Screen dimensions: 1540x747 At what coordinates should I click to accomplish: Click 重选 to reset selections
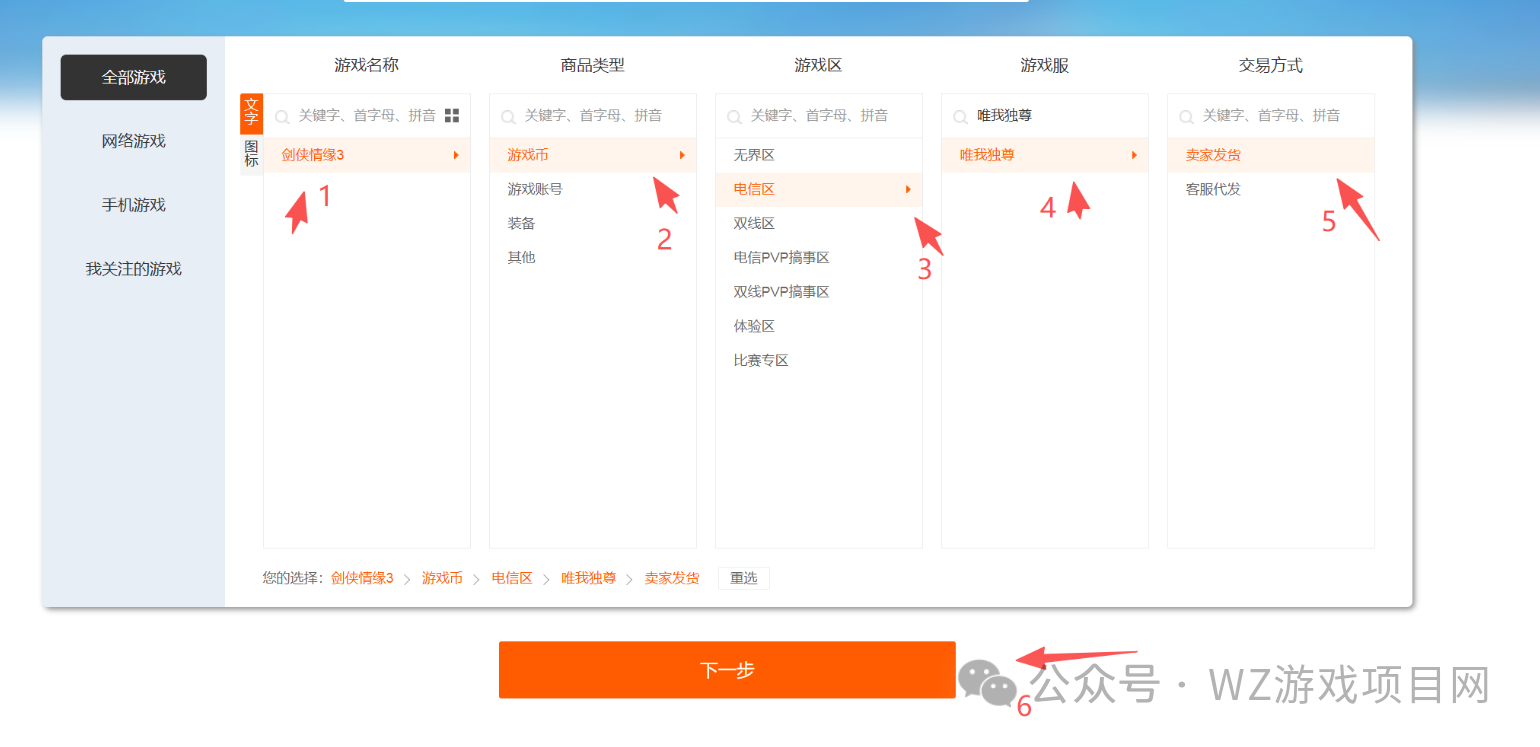(743, 578)
